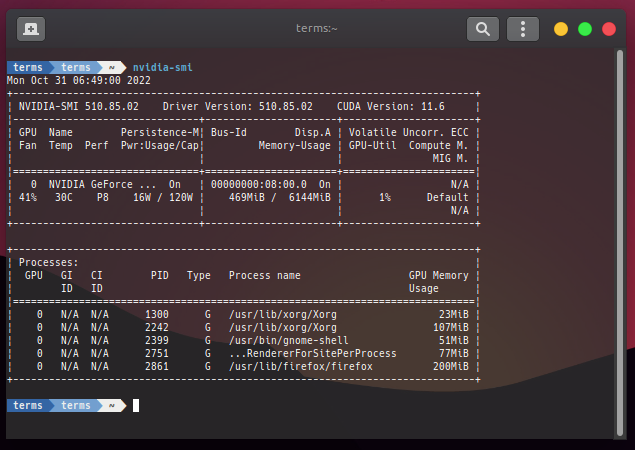Close the terminal with the red button
Viewport: 635px width, 450px height.
click(x=609, y=29)
